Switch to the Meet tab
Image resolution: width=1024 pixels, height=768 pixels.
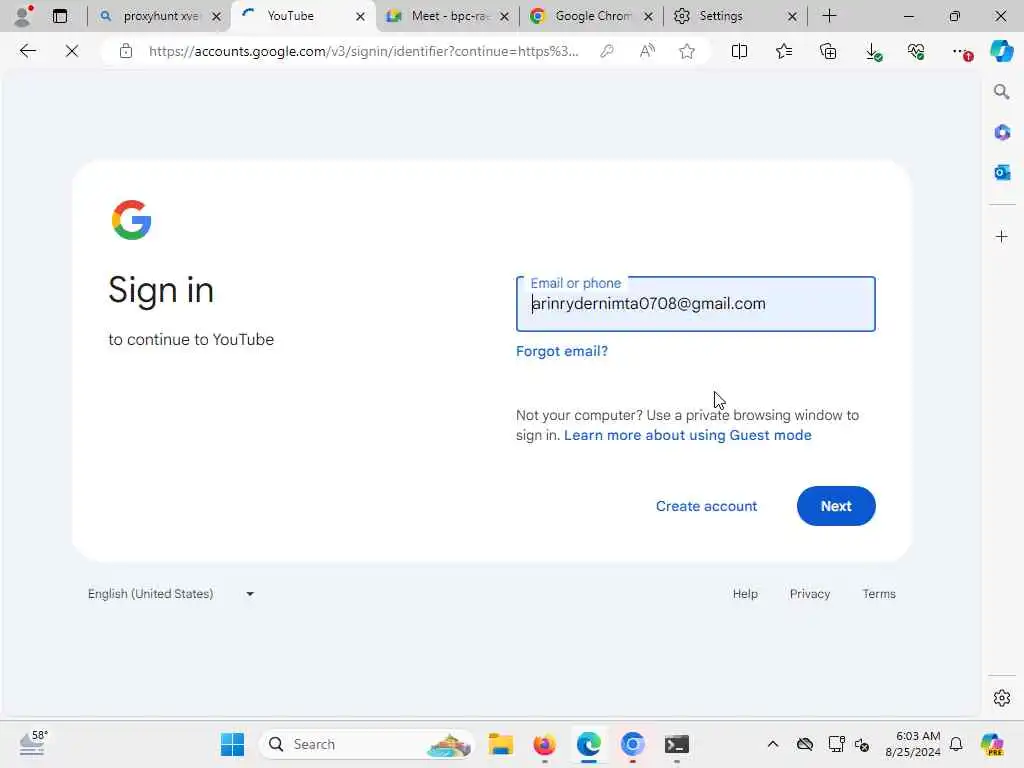(x=447, y=16)
